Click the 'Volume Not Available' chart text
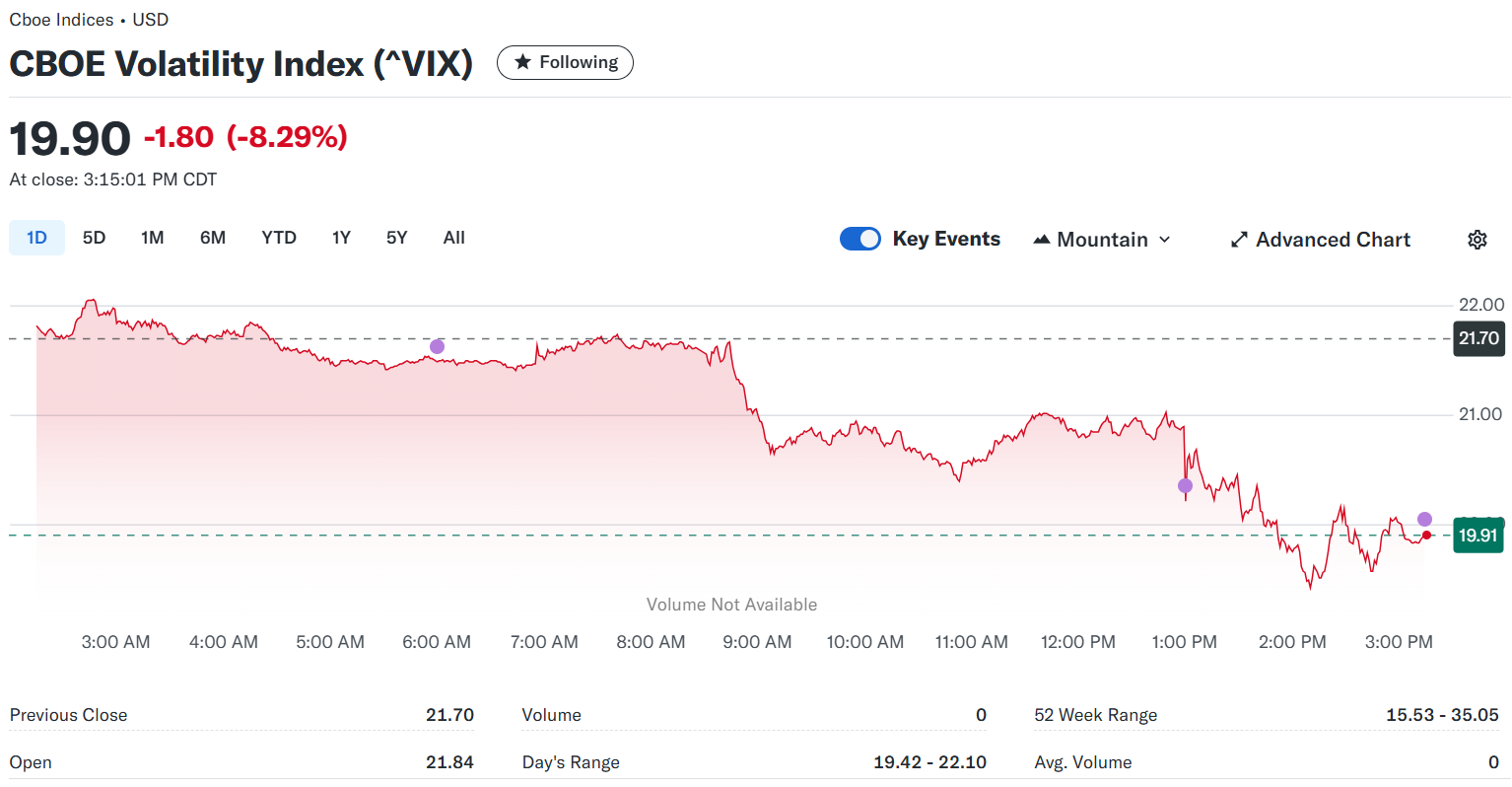Image resolution: width=1512 pixels, height=787 pixels. [x=731, y=605]
